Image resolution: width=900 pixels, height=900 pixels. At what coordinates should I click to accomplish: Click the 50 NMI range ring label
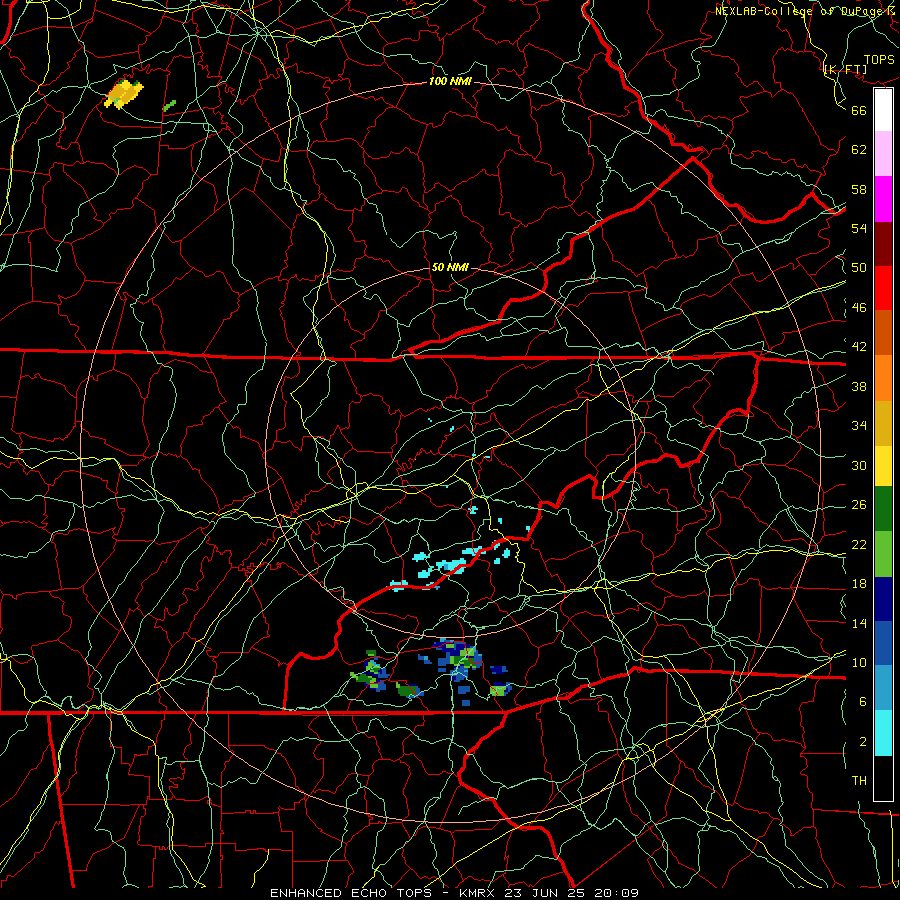[449, 267]
